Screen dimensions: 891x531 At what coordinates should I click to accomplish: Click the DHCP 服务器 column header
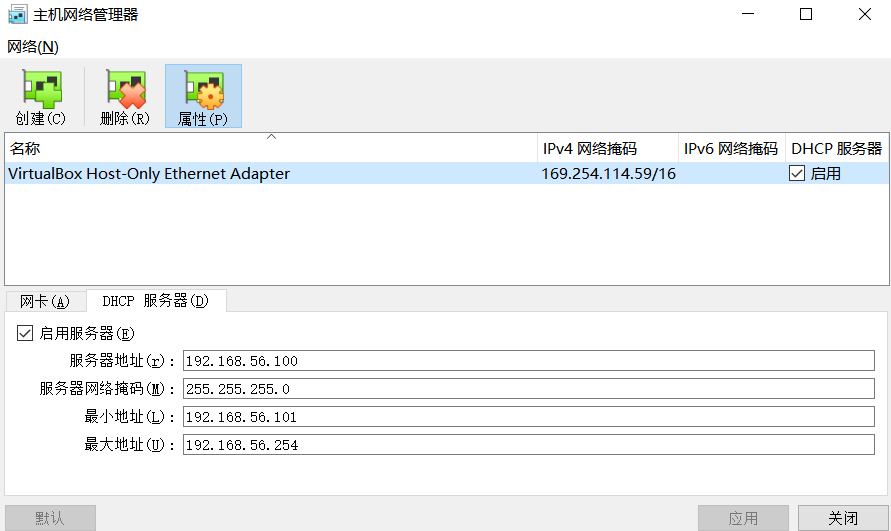click(836, 148)
